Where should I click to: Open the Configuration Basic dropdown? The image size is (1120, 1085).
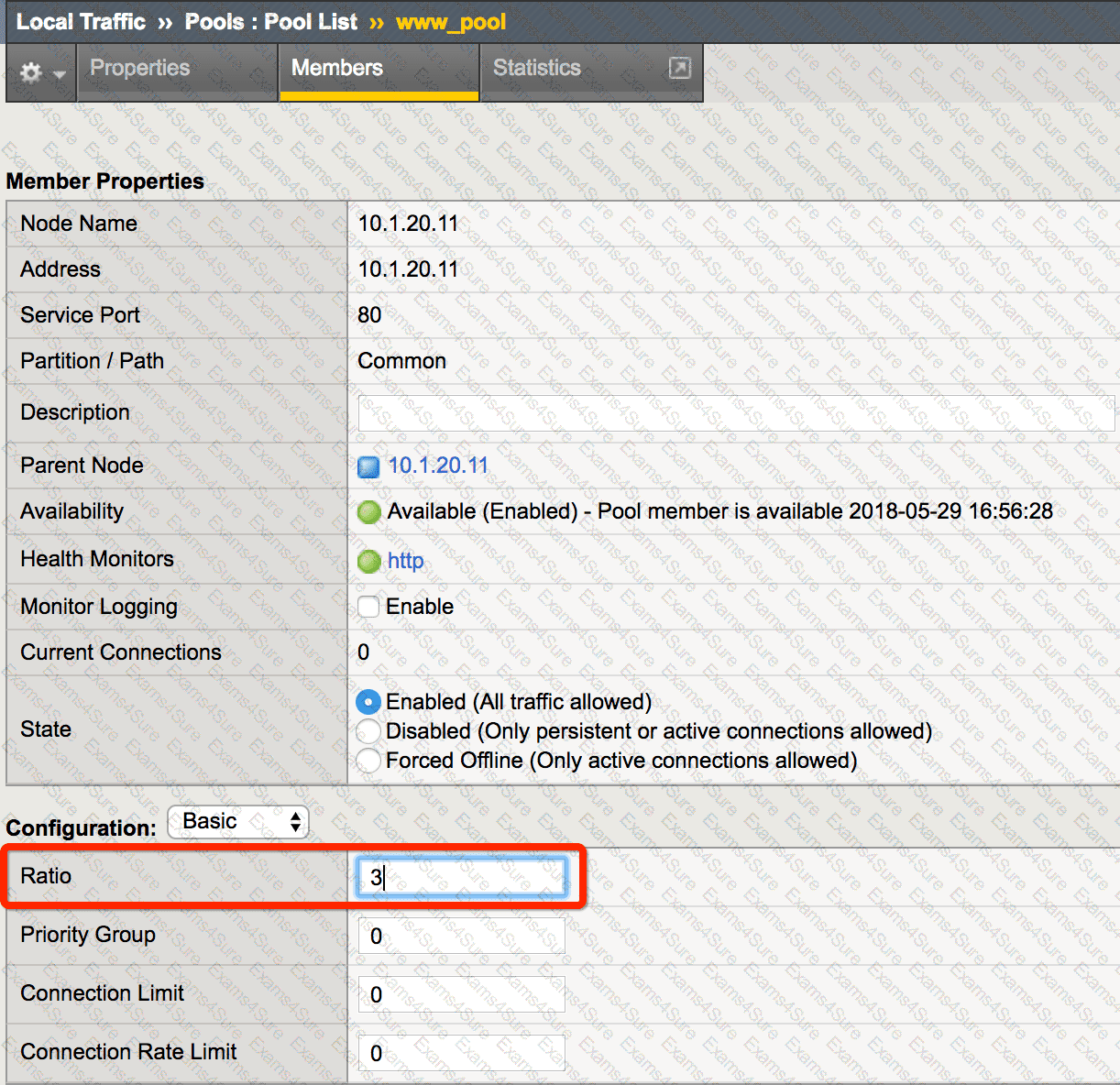coord(238,822)
